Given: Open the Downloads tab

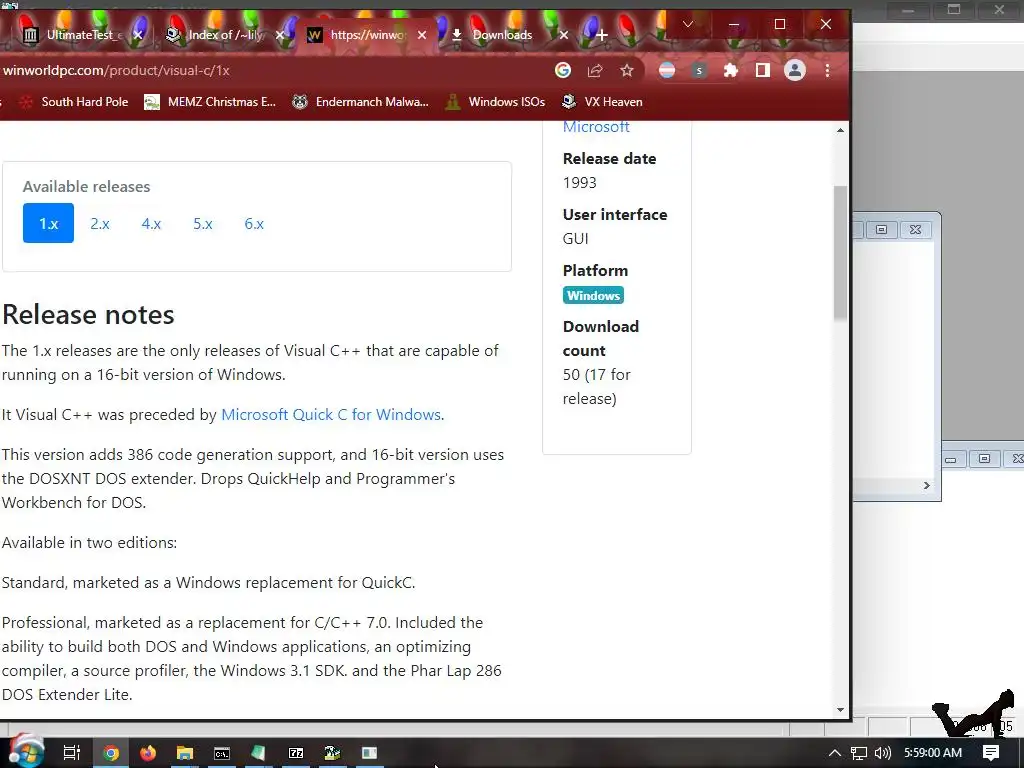Looking at the screenshot, I should (502, 35).
